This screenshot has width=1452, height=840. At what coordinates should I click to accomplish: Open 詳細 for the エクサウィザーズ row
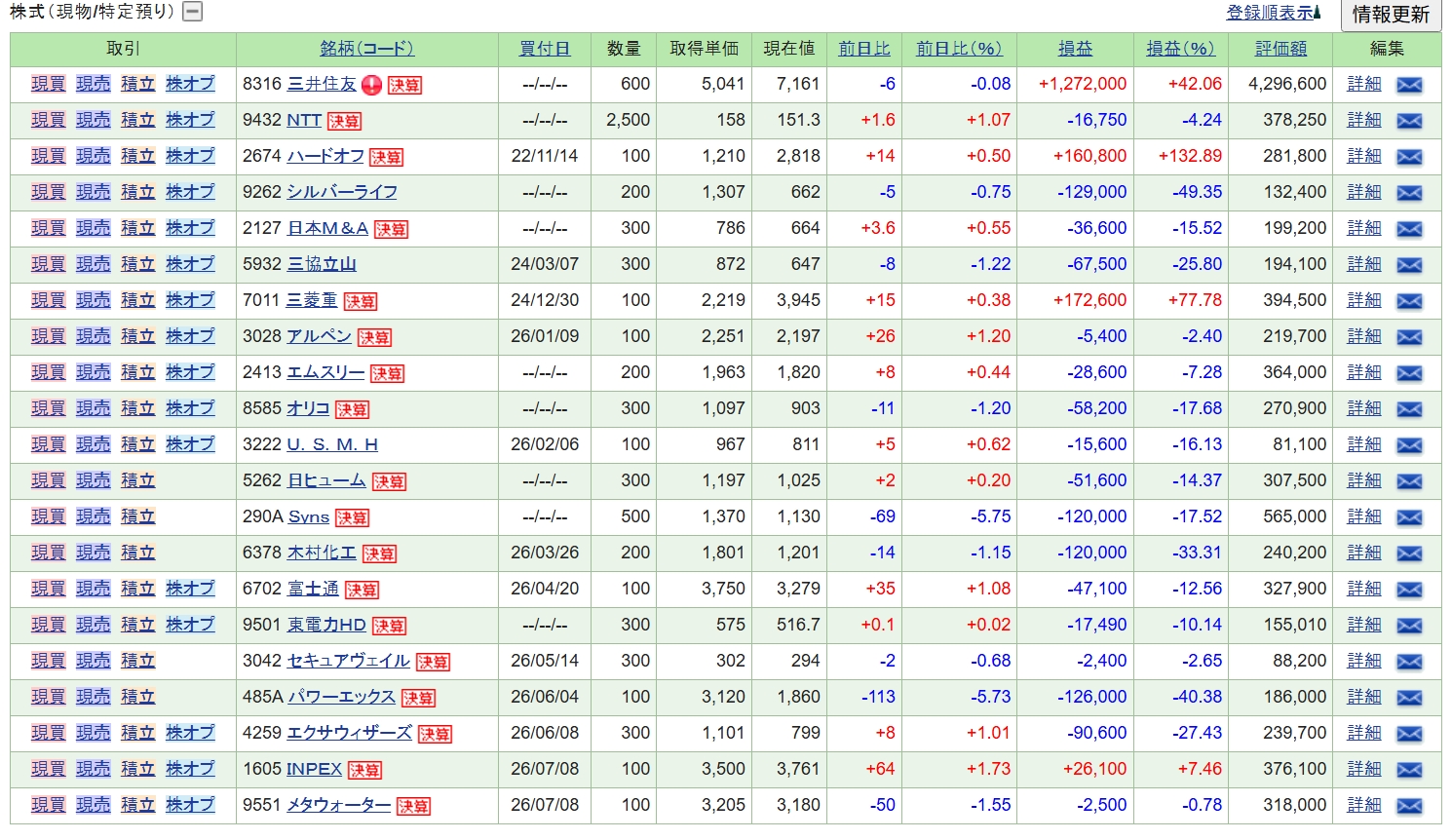(x=1364, y=733)
